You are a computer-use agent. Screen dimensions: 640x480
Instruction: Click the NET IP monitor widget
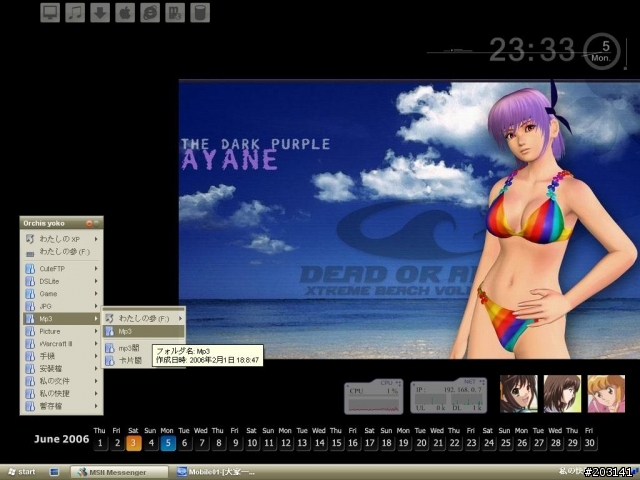449,396
